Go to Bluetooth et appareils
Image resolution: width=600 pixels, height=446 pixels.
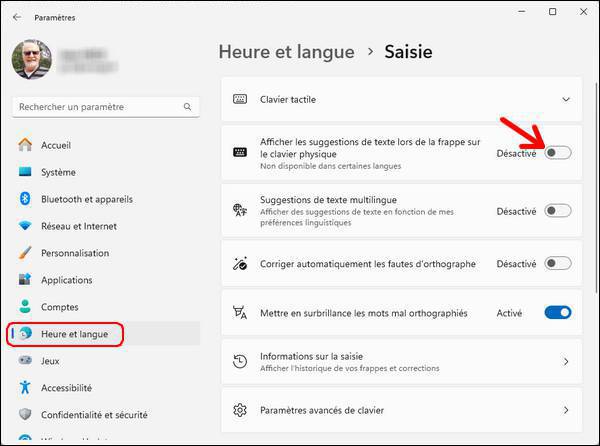[106, 199]
